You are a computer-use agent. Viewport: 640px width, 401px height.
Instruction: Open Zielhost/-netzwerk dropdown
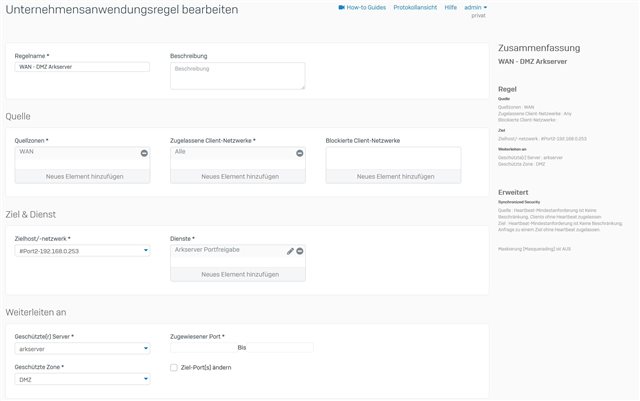82,251
